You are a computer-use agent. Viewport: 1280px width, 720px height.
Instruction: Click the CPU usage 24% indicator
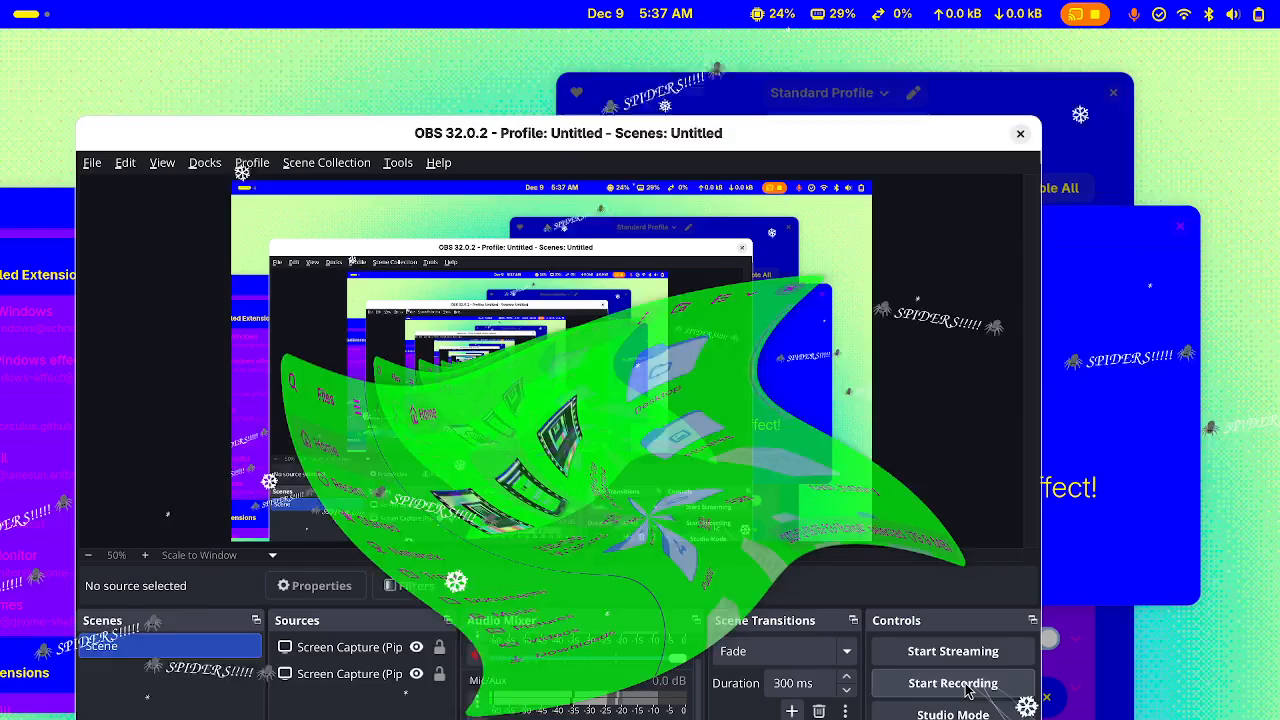(773, 14)
